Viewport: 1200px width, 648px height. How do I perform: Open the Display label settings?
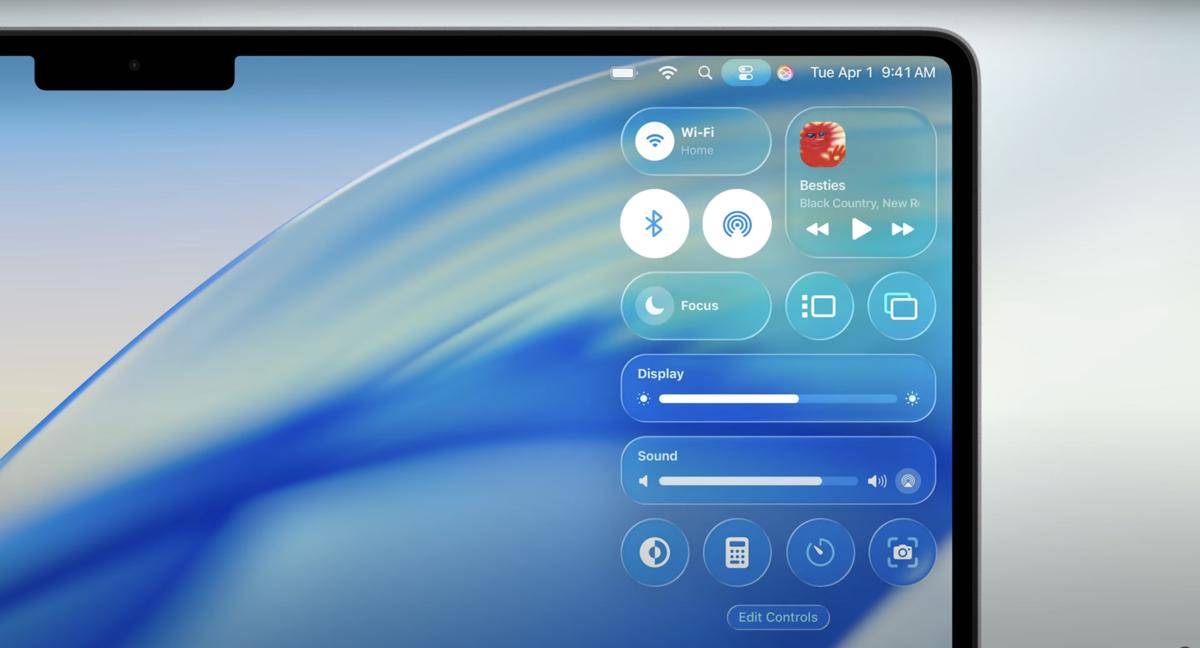660,374
